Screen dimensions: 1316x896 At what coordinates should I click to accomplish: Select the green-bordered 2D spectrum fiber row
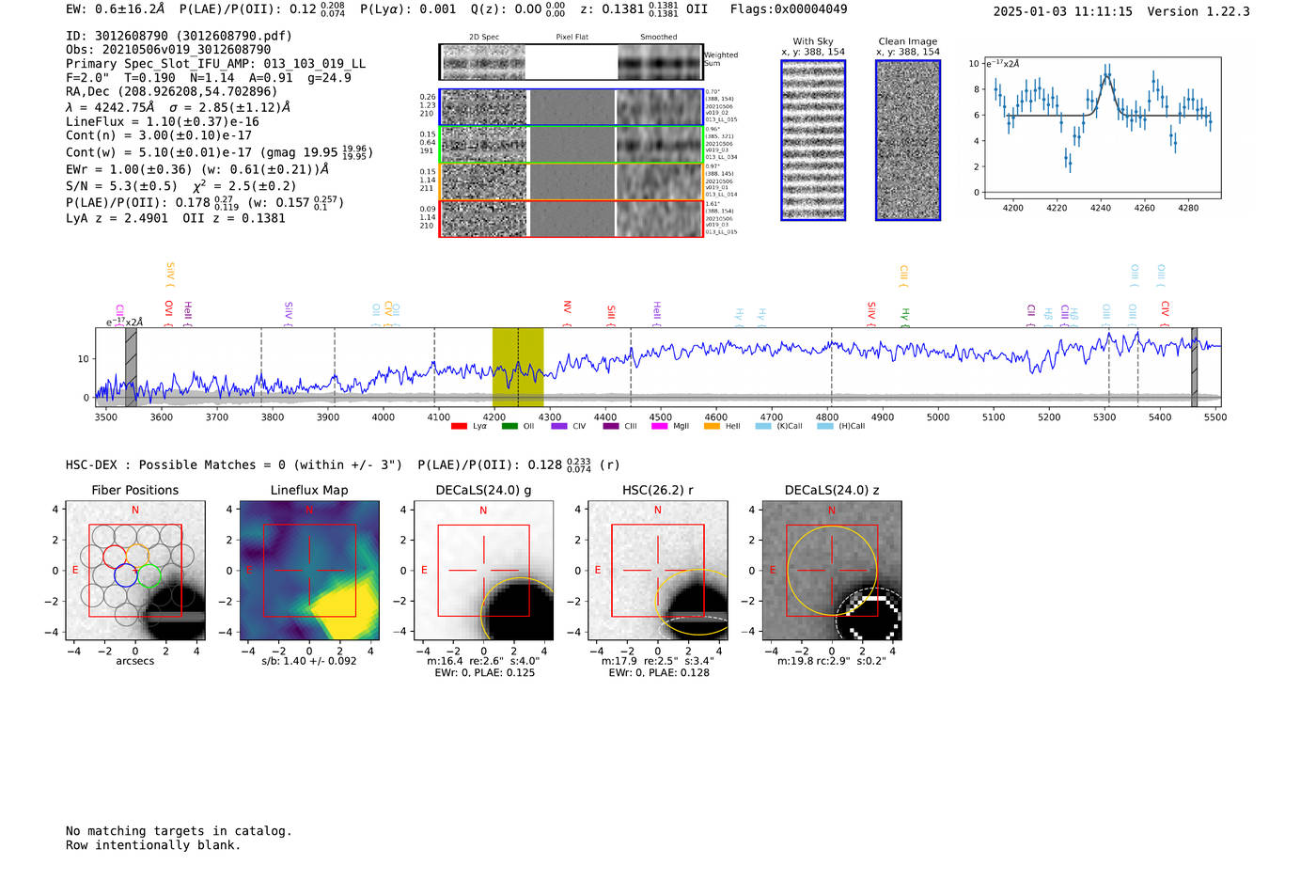tap(572, 145)
